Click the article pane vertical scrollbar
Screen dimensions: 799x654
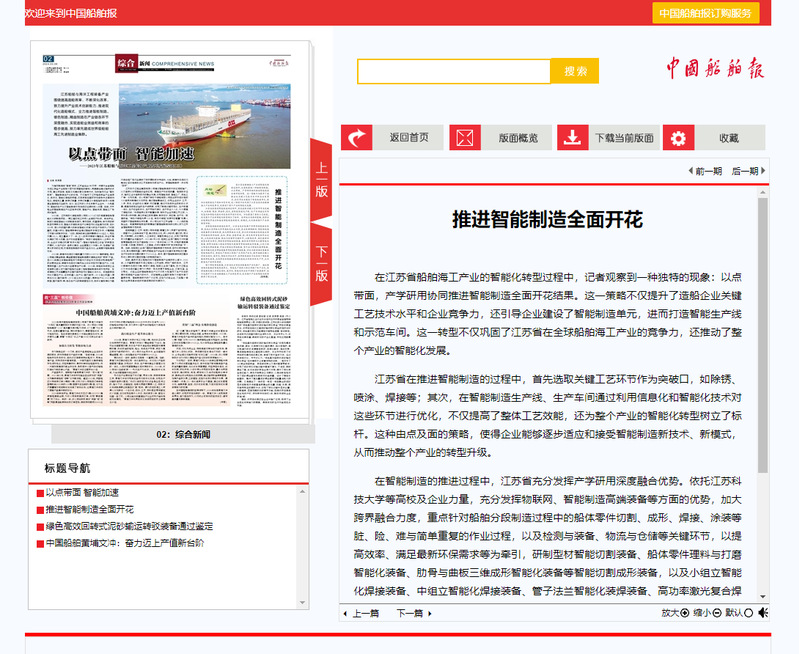click(x=763, y=340)
